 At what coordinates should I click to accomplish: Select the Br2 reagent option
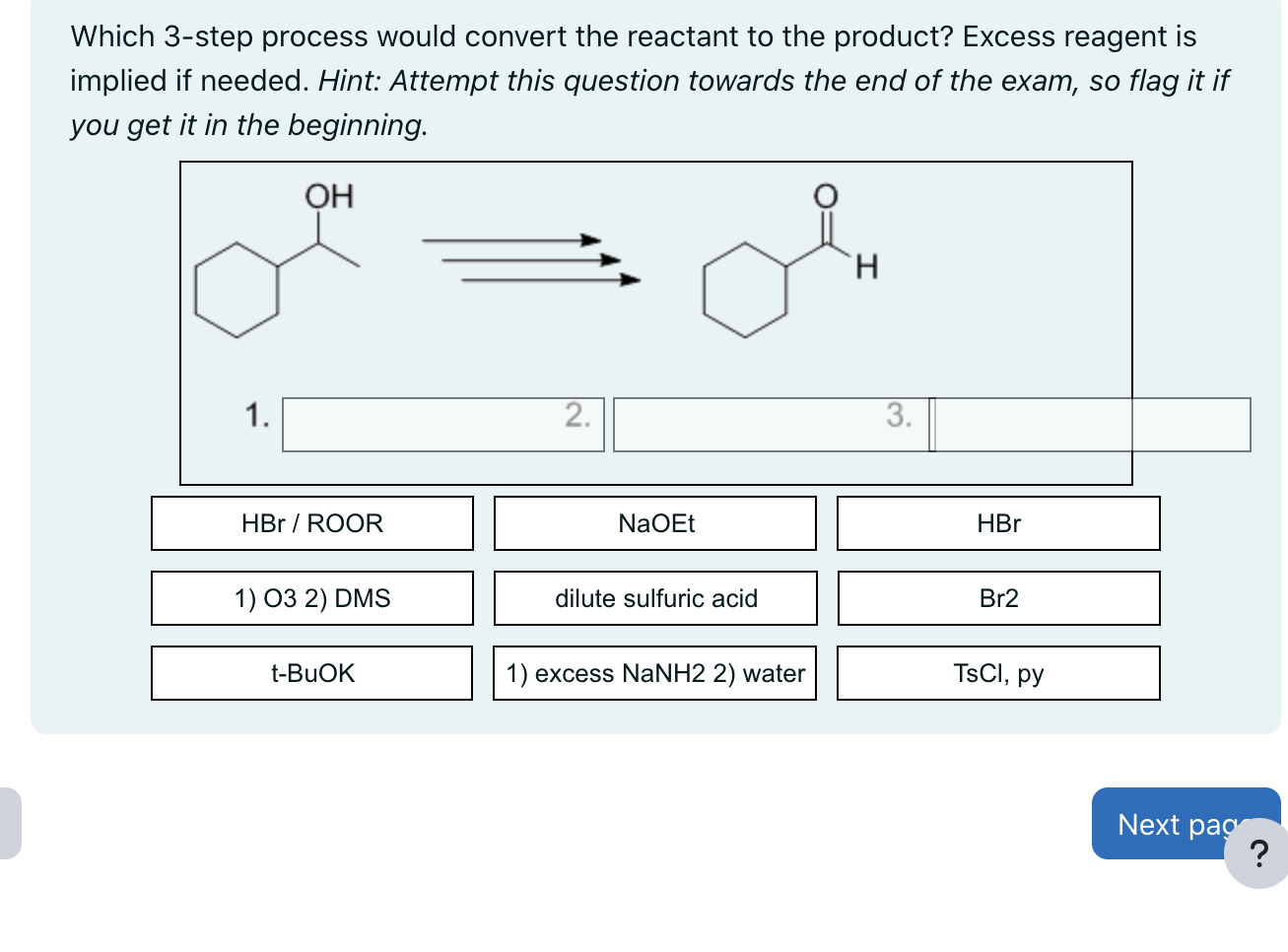pos(998,598)
